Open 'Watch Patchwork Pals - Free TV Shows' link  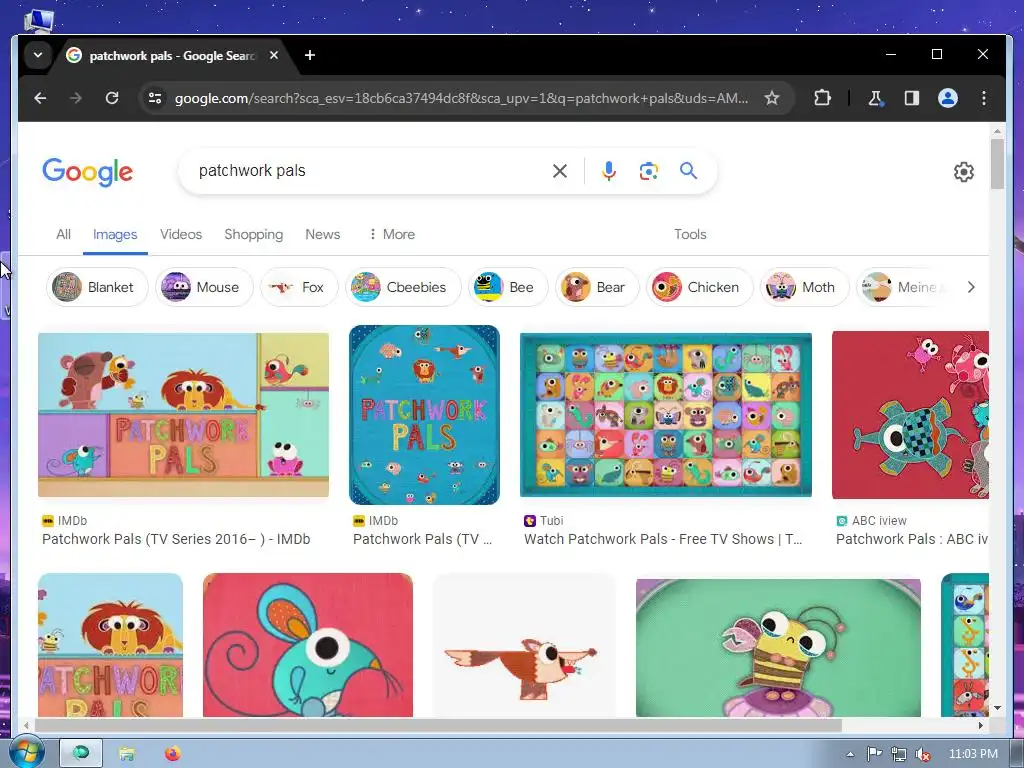[x=663, y=539]
